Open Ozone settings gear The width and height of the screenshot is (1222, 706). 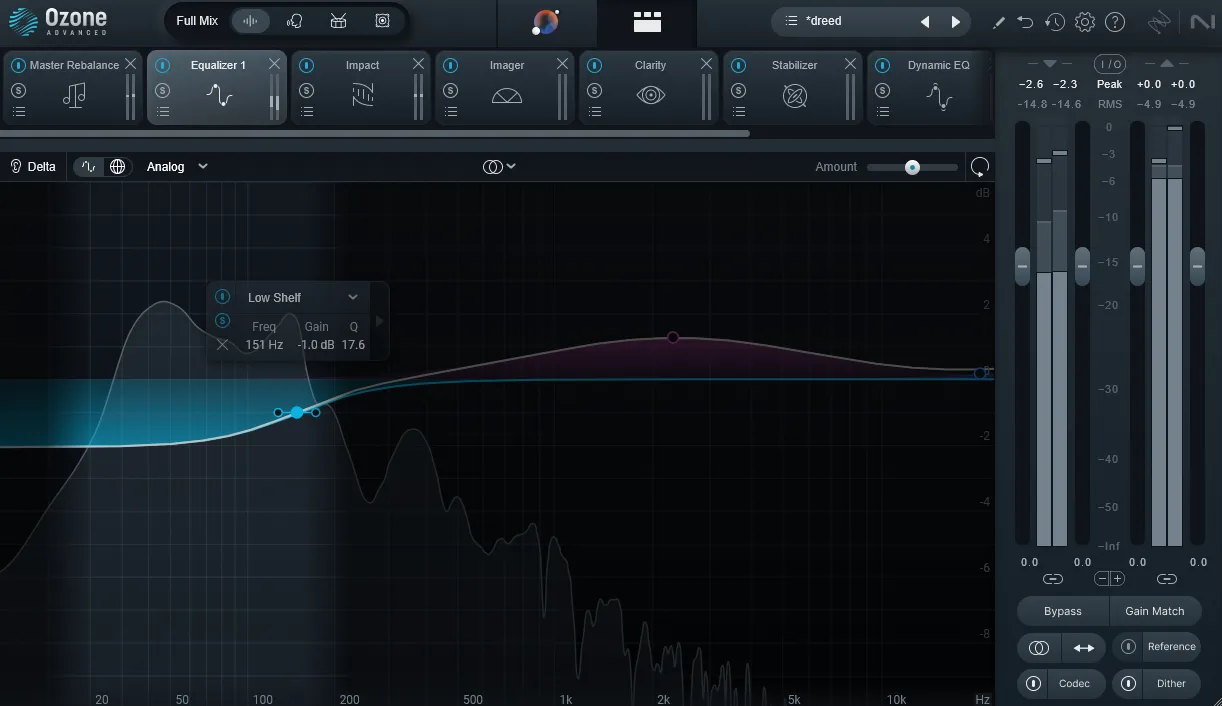[x=1085, y=22]
